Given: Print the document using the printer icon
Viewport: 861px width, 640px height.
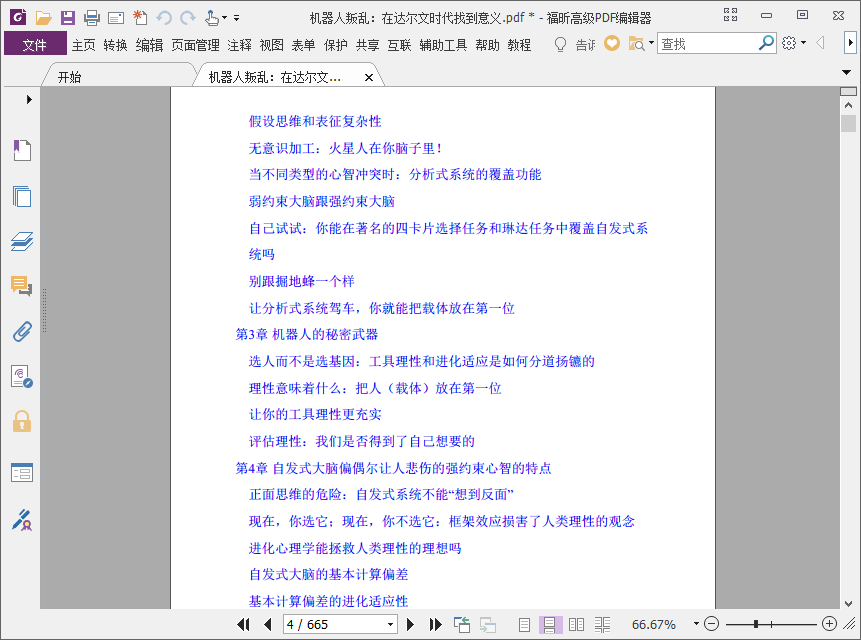Looking at the screenshot, I should [92, 18].
